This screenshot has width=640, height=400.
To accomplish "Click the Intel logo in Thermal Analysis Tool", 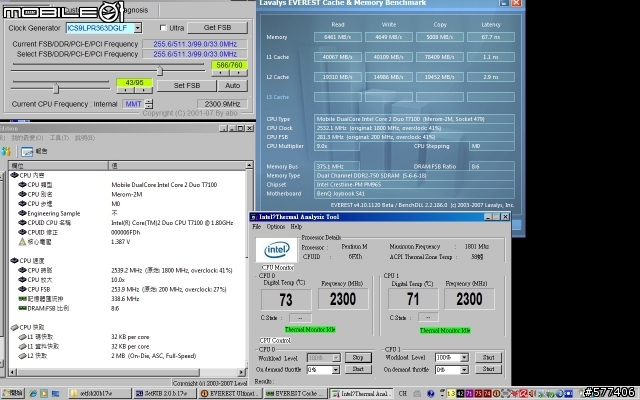I will (276, 250).
